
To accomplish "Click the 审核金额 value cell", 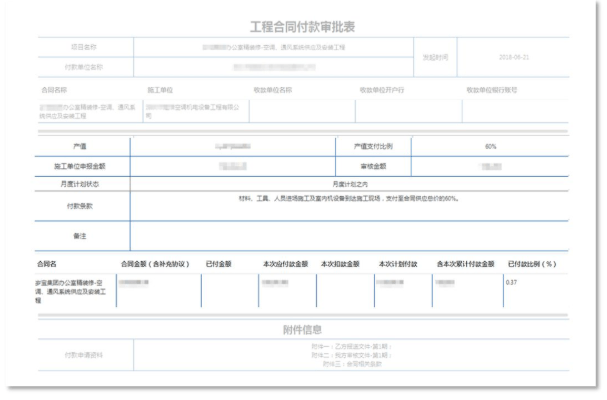I will [490, 167].
